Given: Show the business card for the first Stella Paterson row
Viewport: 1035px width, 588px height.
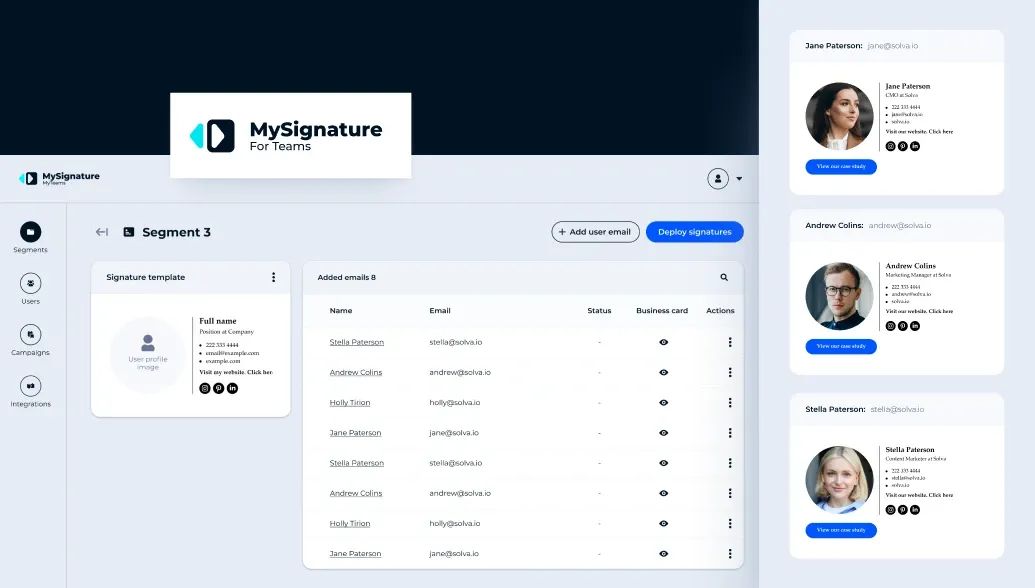Looking at the screenshot, I should 663,342.
